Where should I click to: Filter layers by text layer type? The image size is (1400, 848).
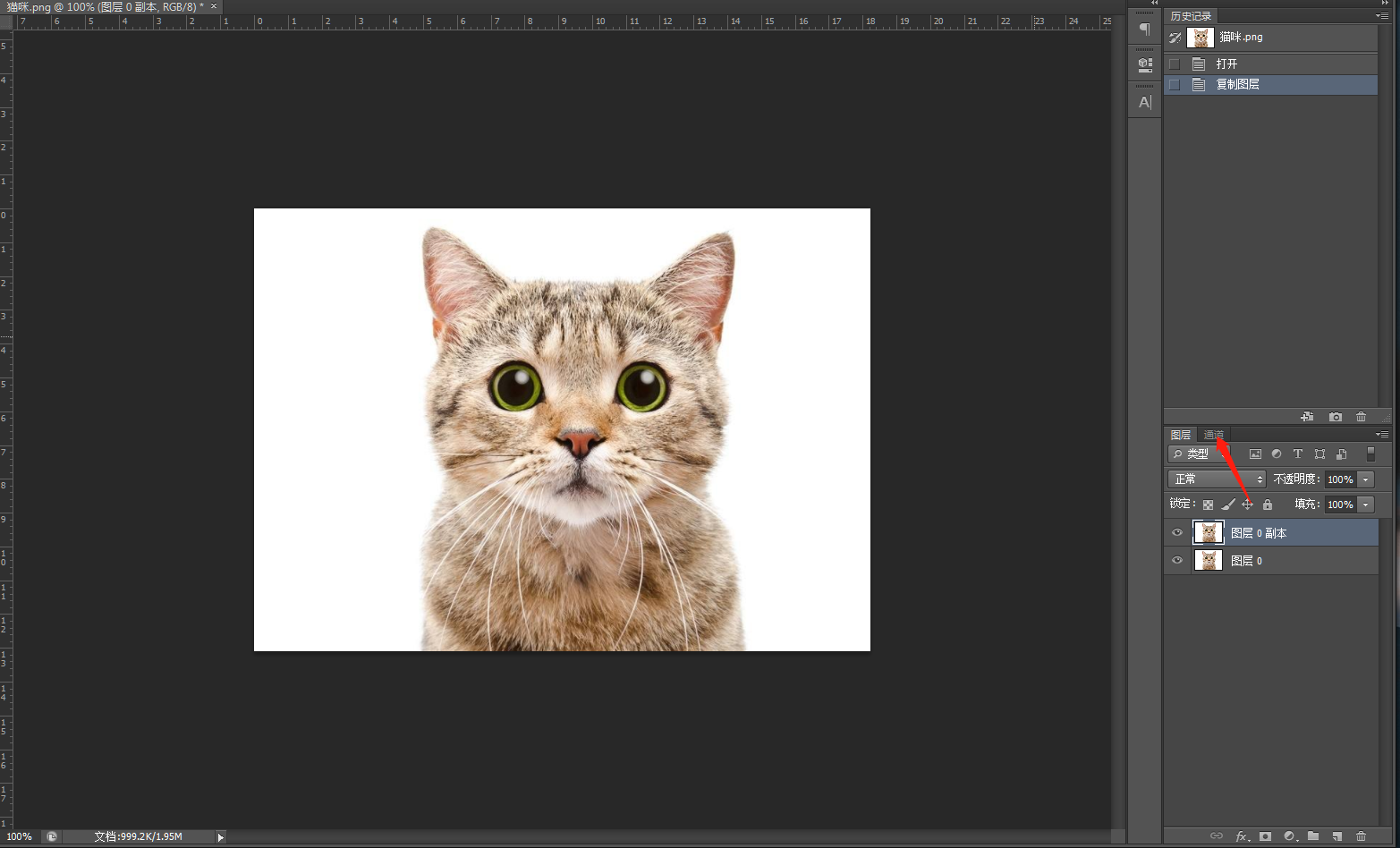1298,454
